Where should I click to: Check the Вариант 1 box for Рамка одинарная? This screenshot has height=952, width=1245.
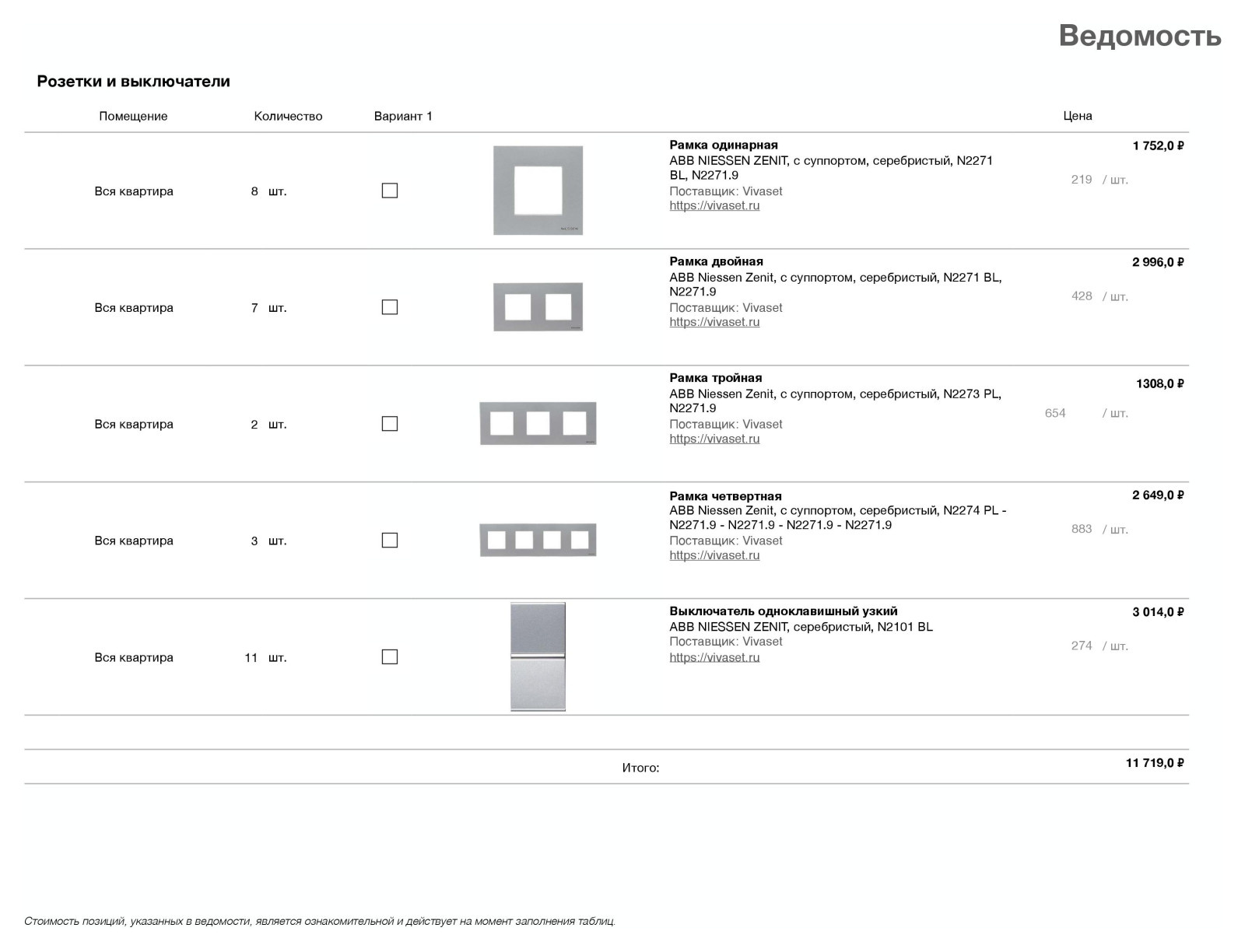click(x=390, y=191)
